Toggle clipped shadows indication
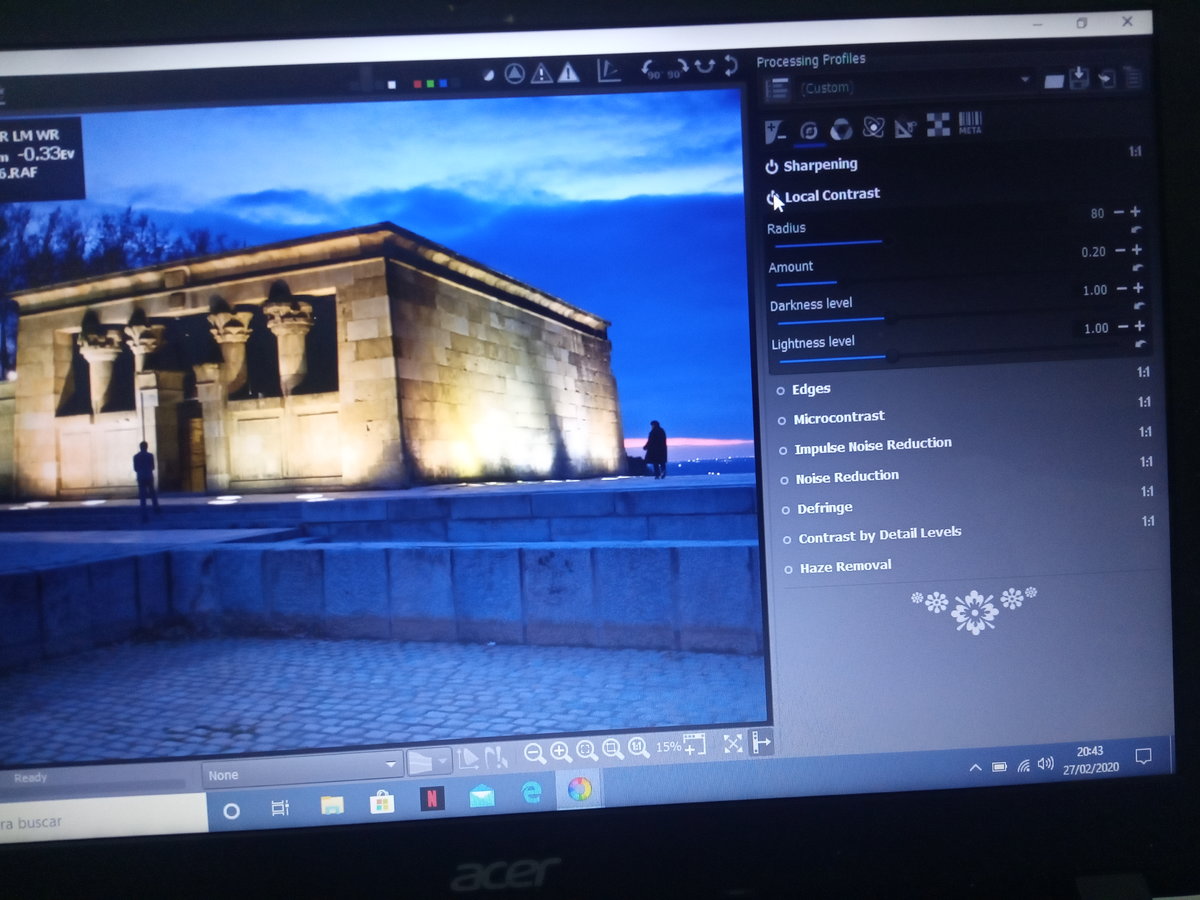 tap(541, 72)
